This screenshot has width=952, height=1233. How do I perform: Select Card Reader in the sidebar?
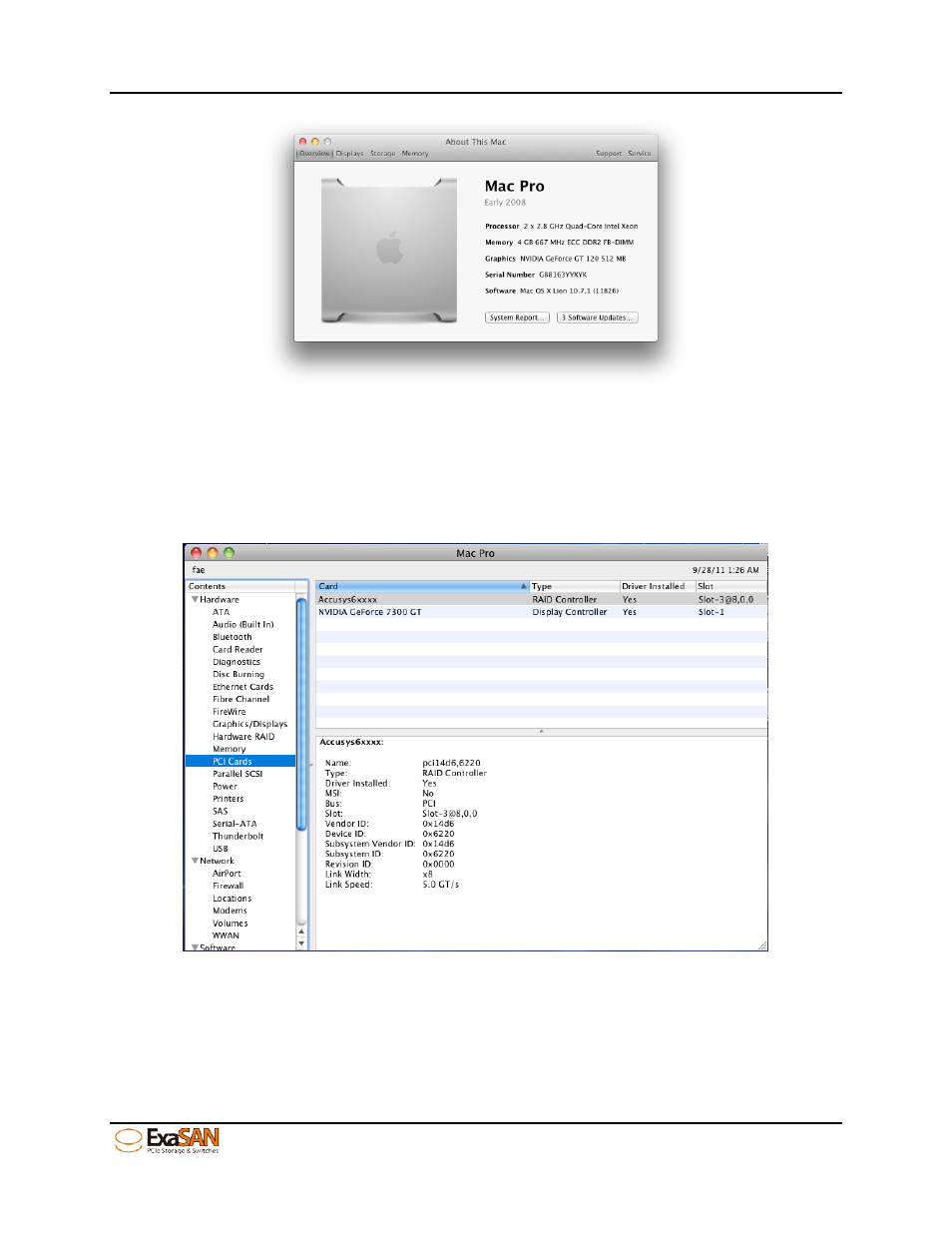[238, 650]
